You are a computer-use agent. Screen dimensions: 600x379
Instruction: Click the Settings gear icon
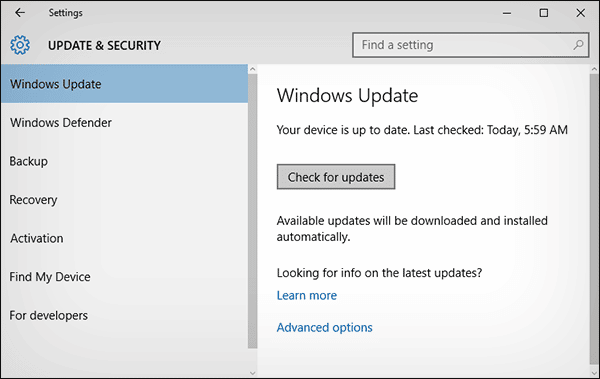20,45
